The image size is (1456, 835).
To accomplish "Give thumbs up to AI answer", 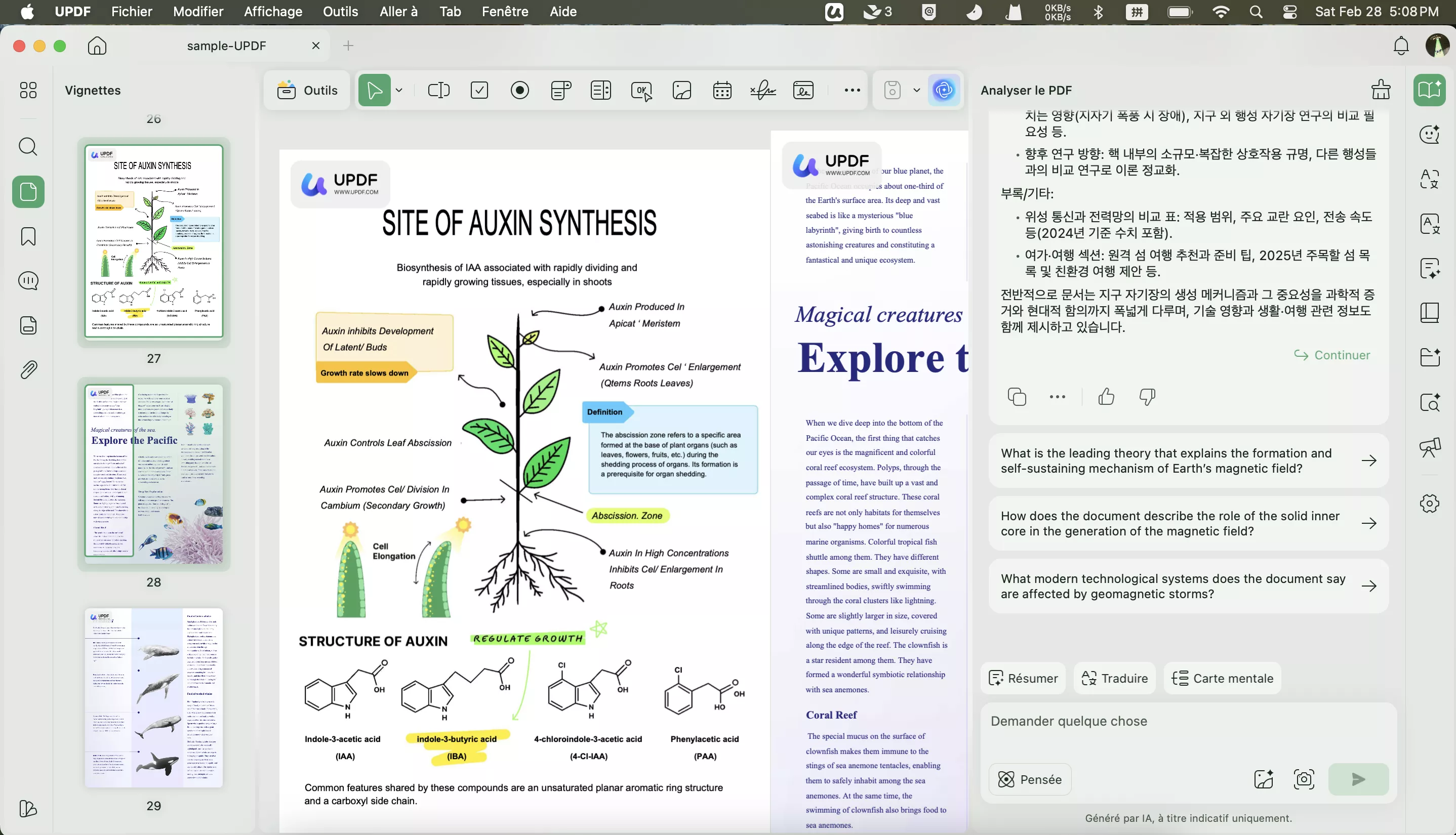I will [1106, 397].
